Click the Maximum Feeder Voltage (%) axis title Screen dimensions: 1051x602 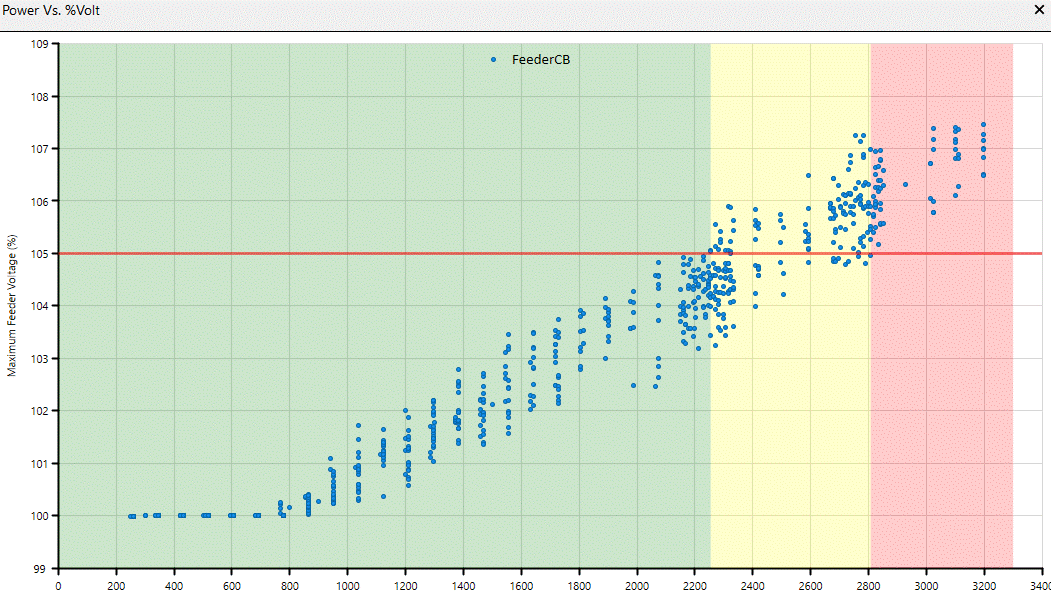point(12,305)
